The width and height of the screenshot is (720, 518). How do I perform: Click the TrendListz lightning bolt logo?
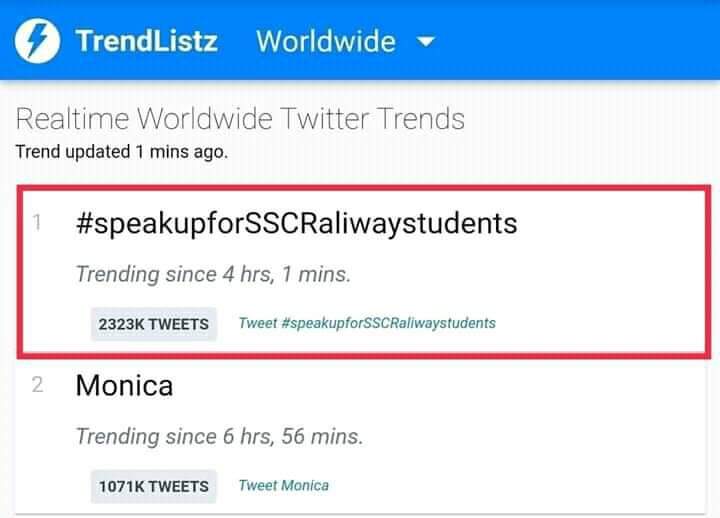(x=37, y=41)
